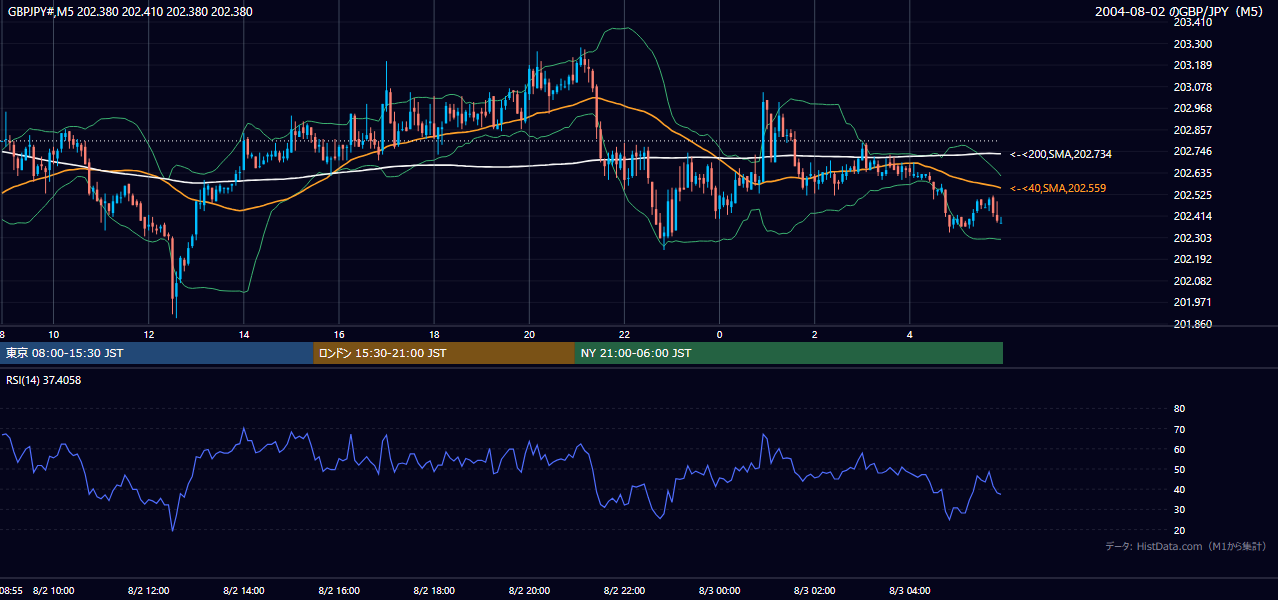Click hour label 12 on the chart time axis

point(149,334)
